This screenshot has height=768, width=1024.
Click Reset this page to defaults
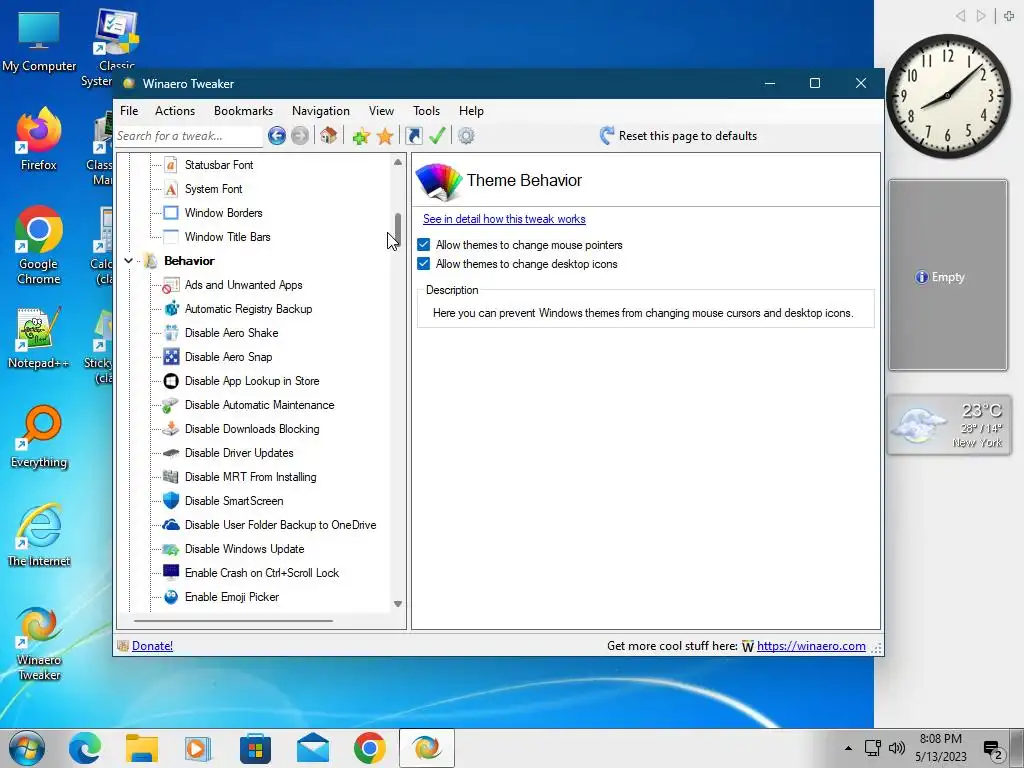tap(678, 136)
